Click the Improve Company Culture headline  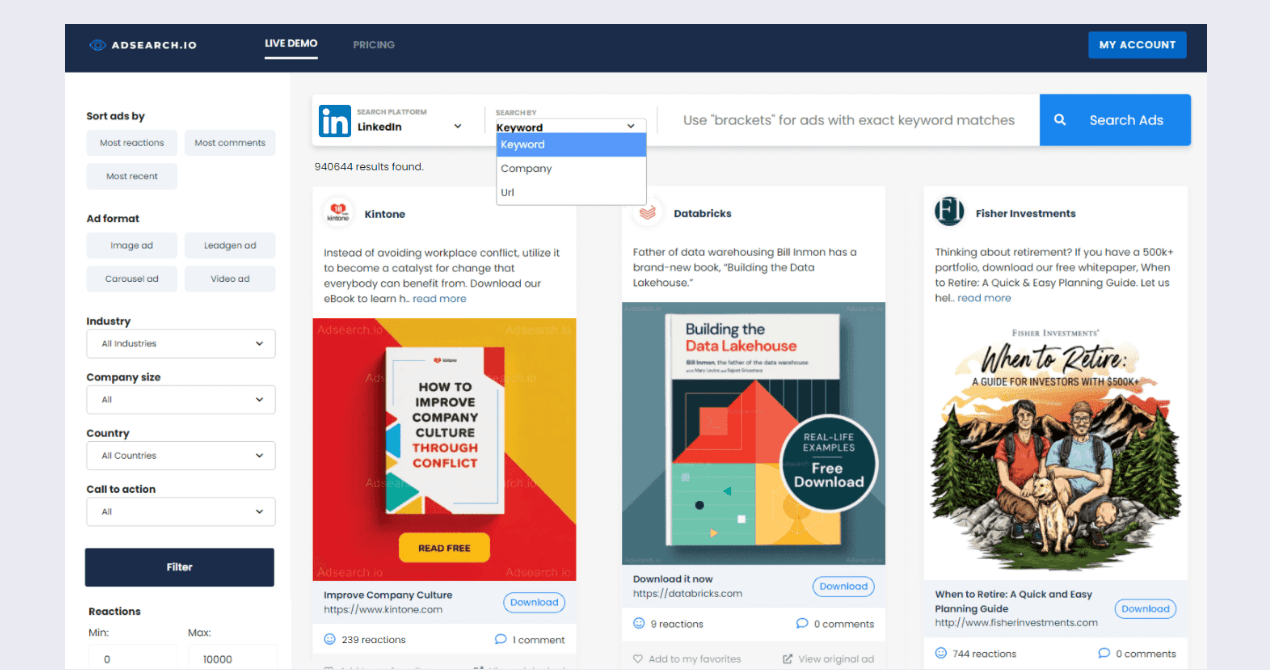tap(388, 595)
